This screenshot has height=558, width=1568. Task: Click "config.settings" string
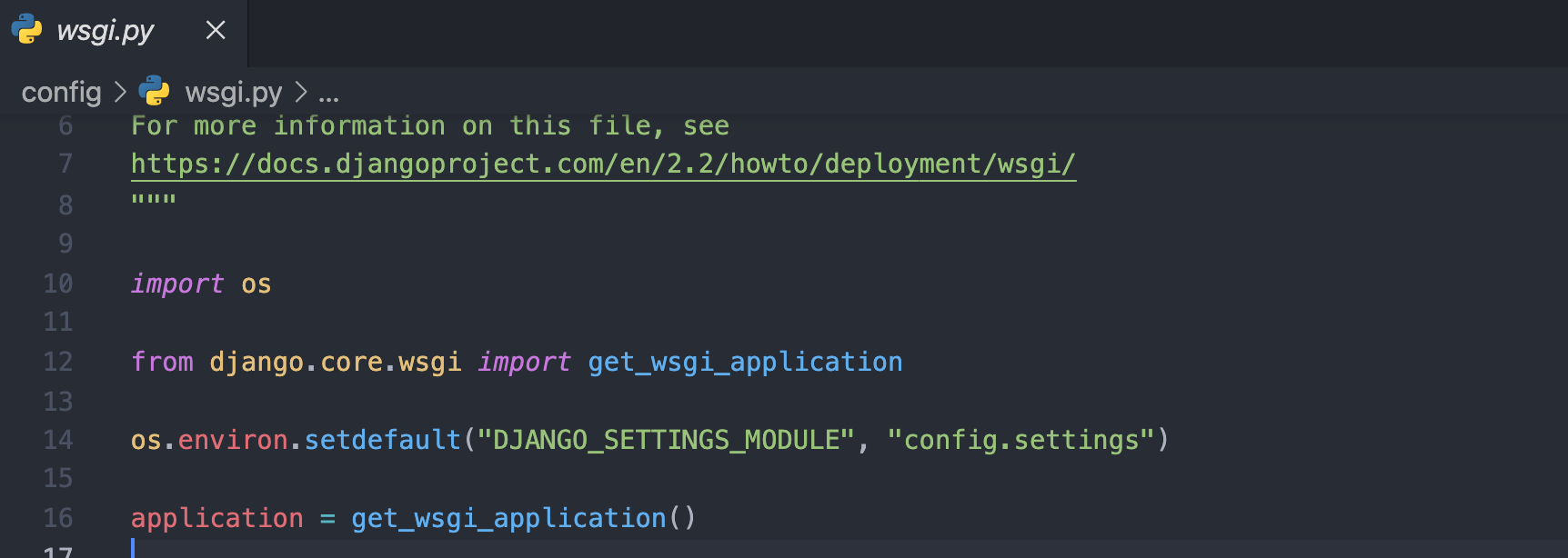pyautogui.click(x=1021, y=441)
